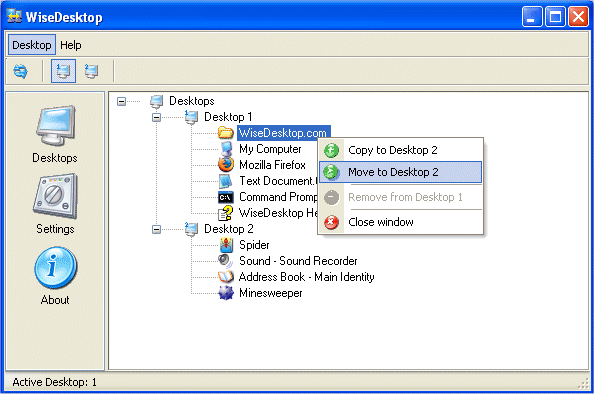The image size is (594, 394).
Task: Click the refresh icon in the toolbar
Action: point(20,71)
